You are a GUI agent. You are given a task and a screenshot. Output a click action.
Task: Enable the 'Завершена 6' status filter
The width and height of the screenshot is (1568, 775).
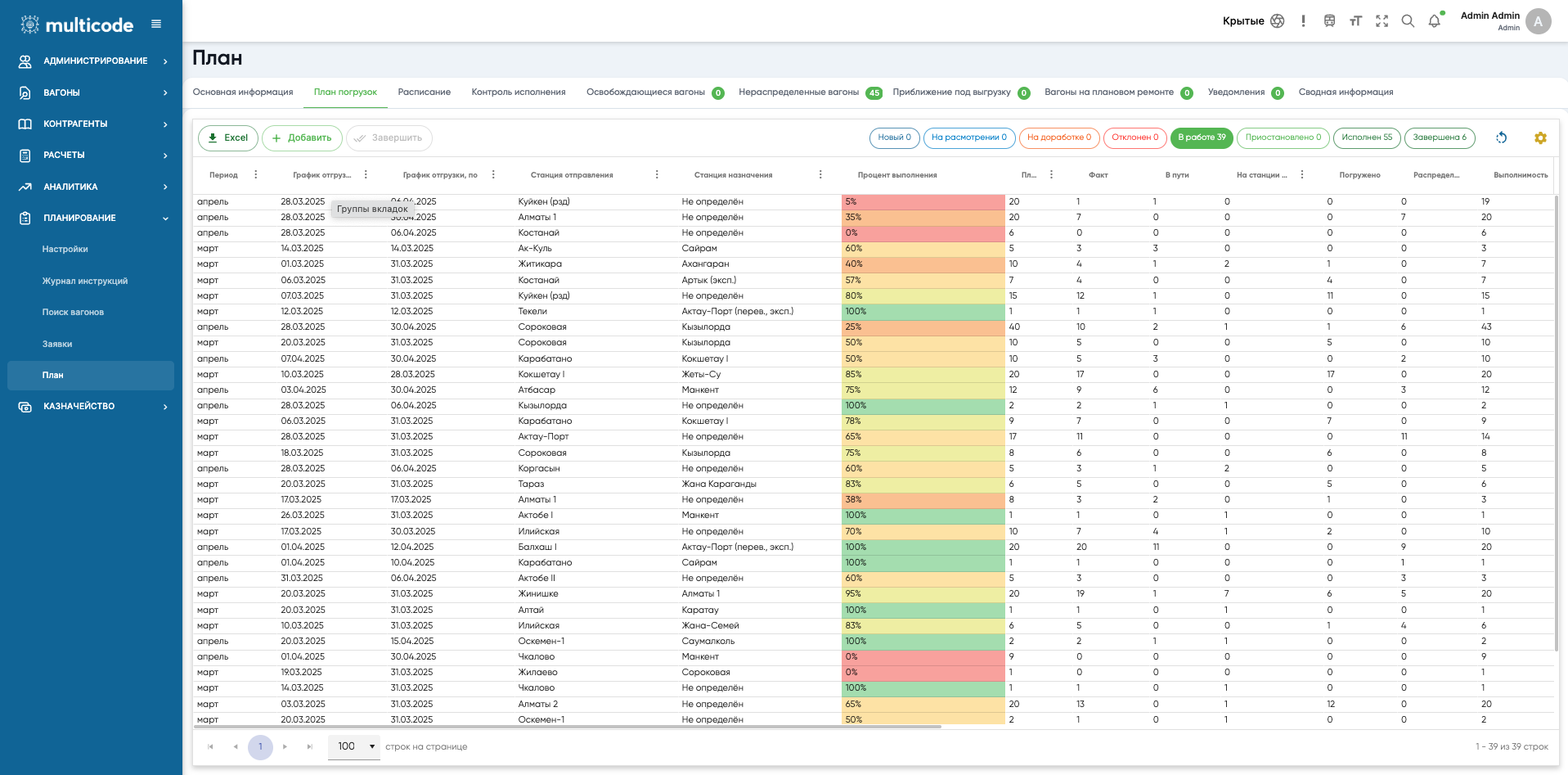coord(1439,137)
